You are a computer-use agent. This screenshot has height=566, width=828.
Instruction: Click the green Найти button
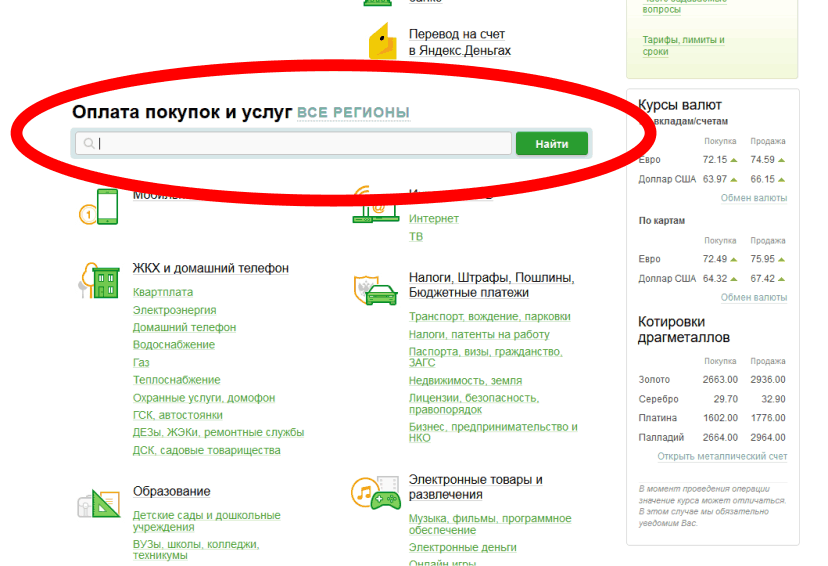click(552, 144)
